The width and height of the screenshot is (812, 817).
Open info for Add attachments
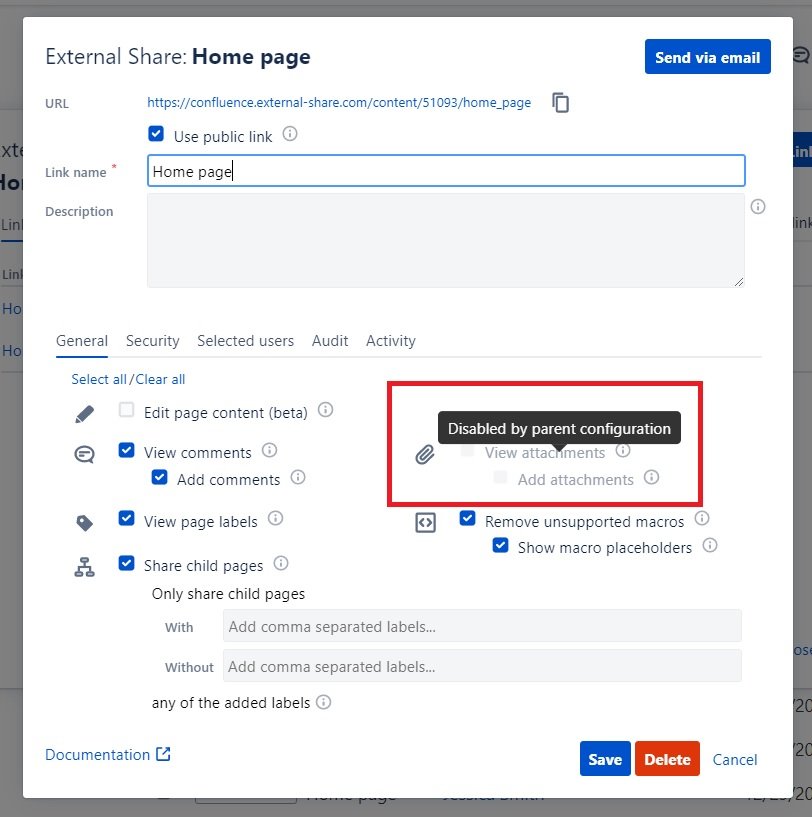tap(651, 477)
